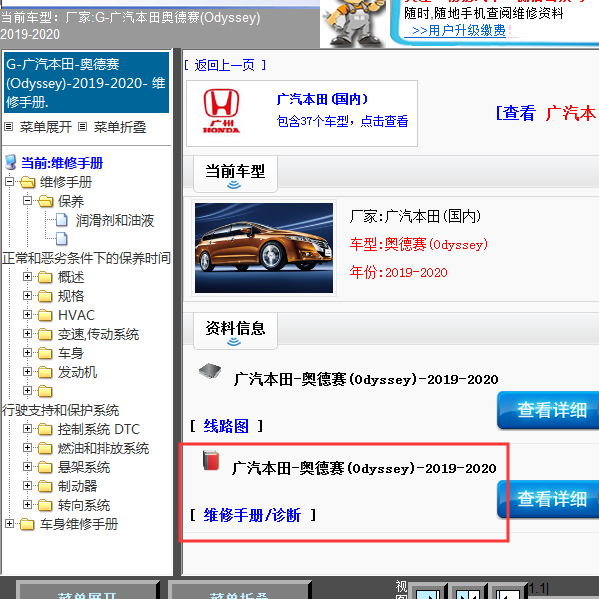Select the sidebar title G-广汽本田-奥德赛 维修手册

pos(86,83)
